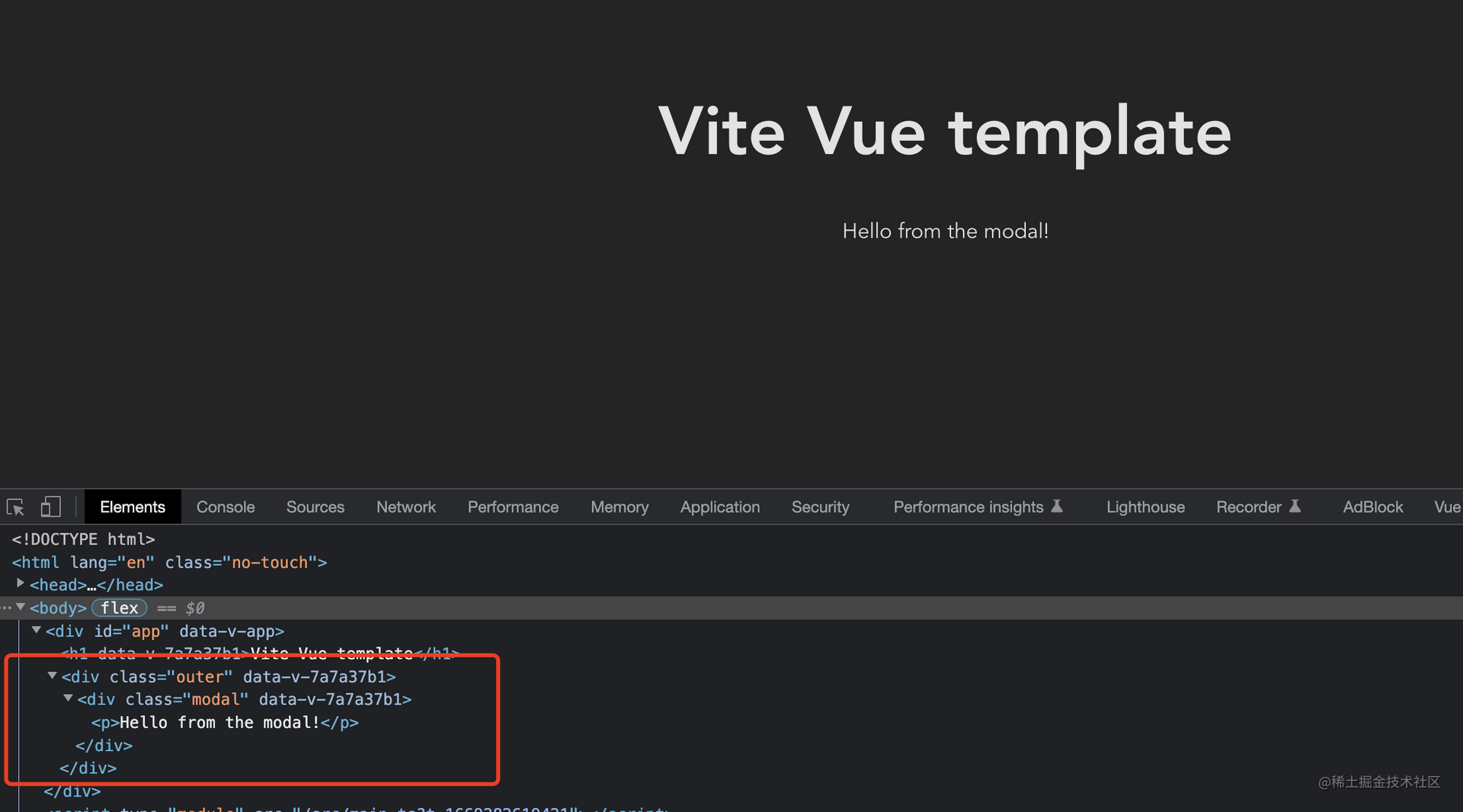Select the closing div tag of outer
Screen dimensions: 1463x812
point(88,768)
